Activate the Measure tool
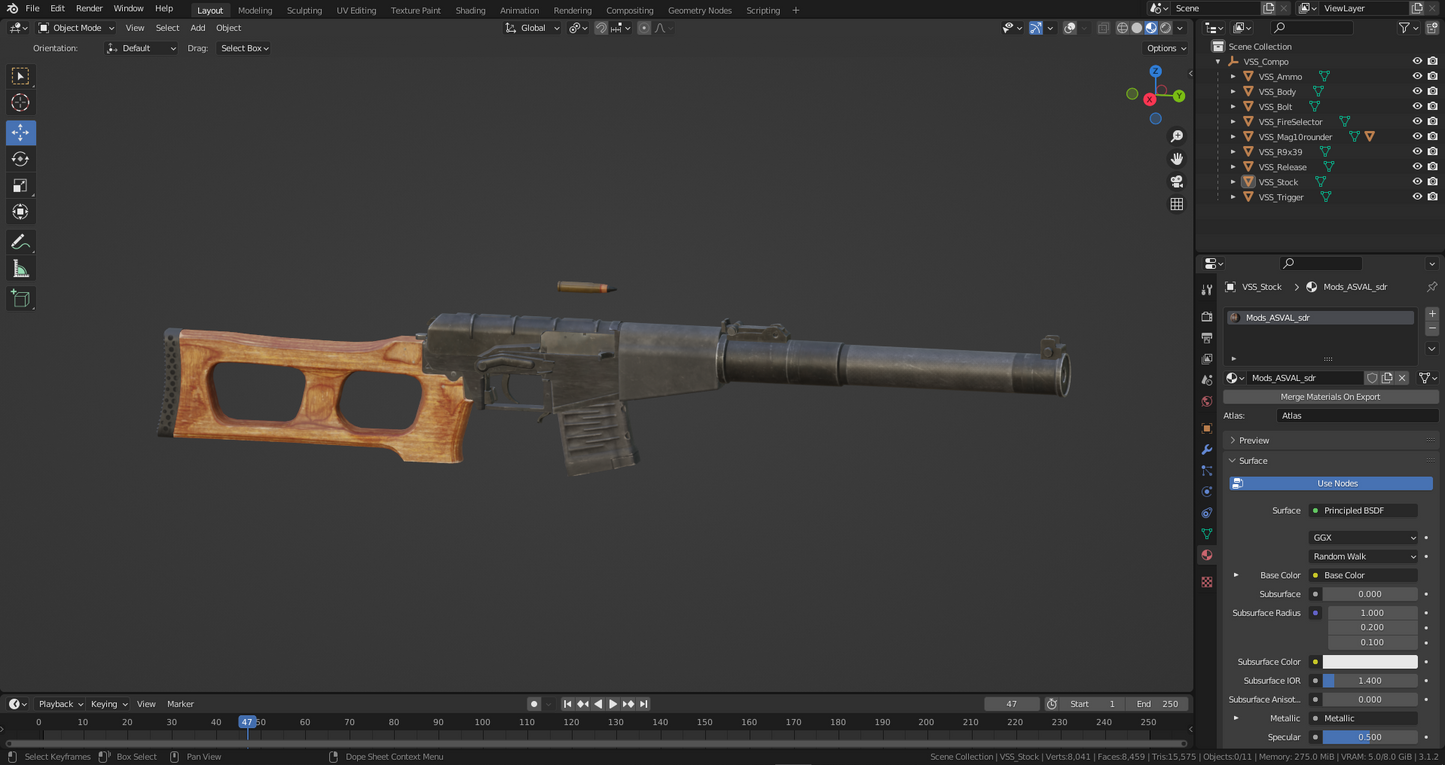 20,269
